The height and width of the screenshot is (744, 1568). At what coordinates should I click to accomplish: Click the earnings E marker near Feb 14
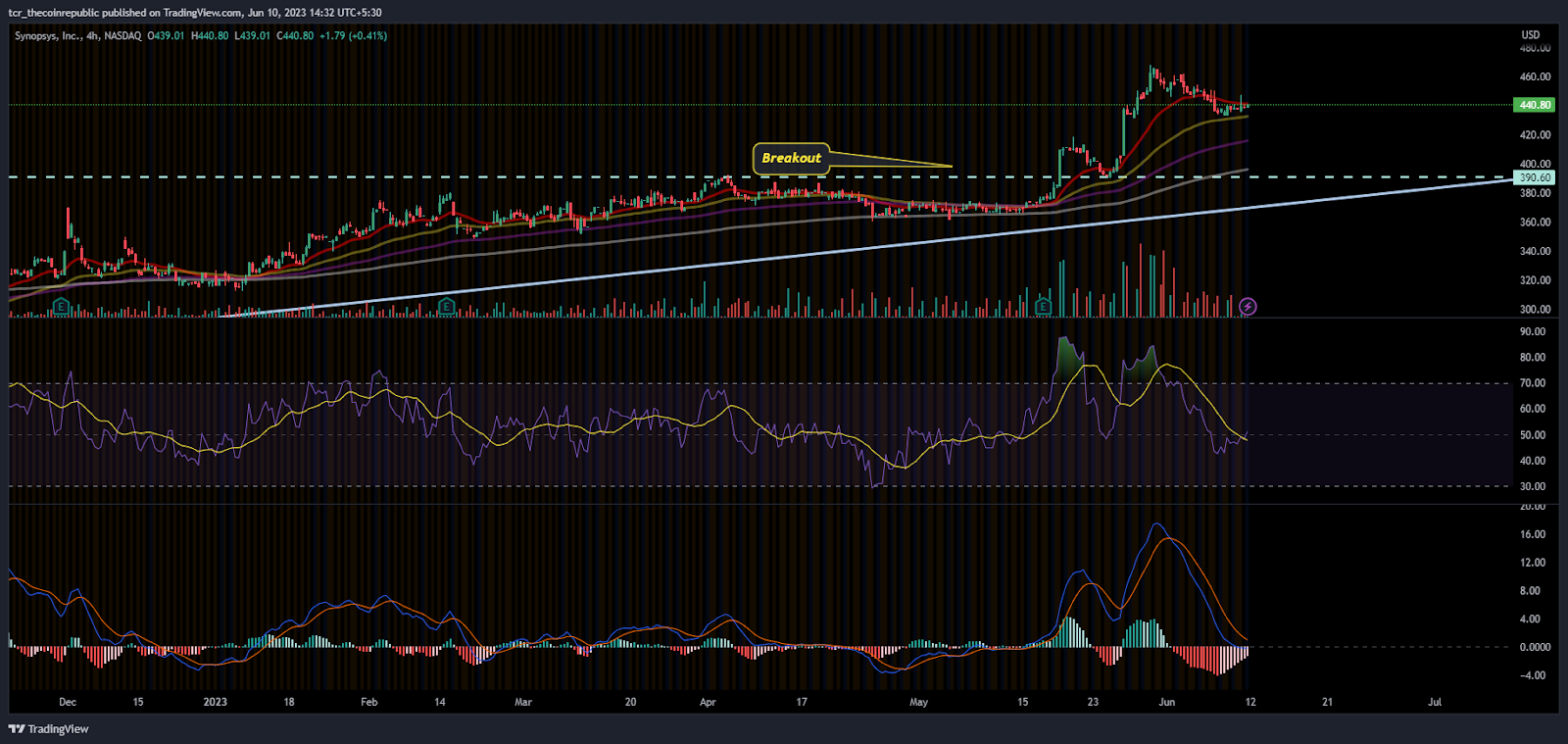point(447,307)
